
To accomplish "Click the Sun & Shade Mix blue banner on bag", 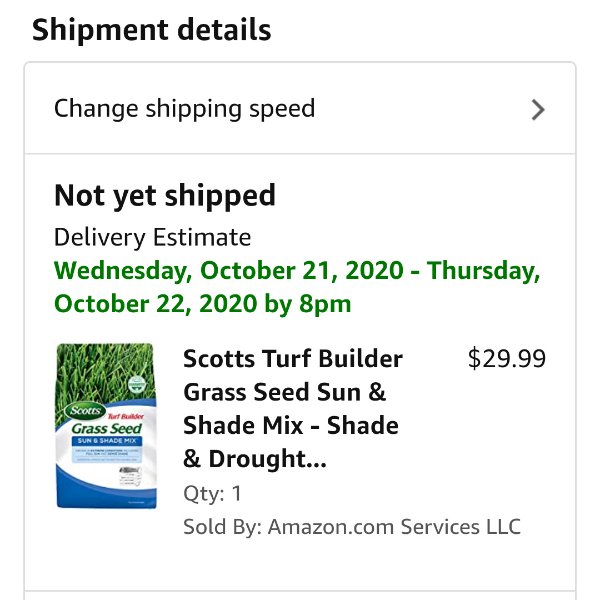I will click(107, 440).
